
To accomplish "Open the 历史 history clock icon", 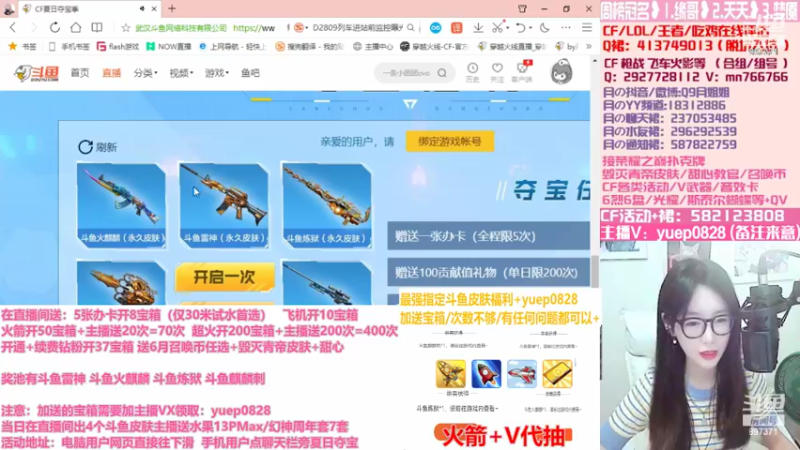I will [x=472, y=72].
